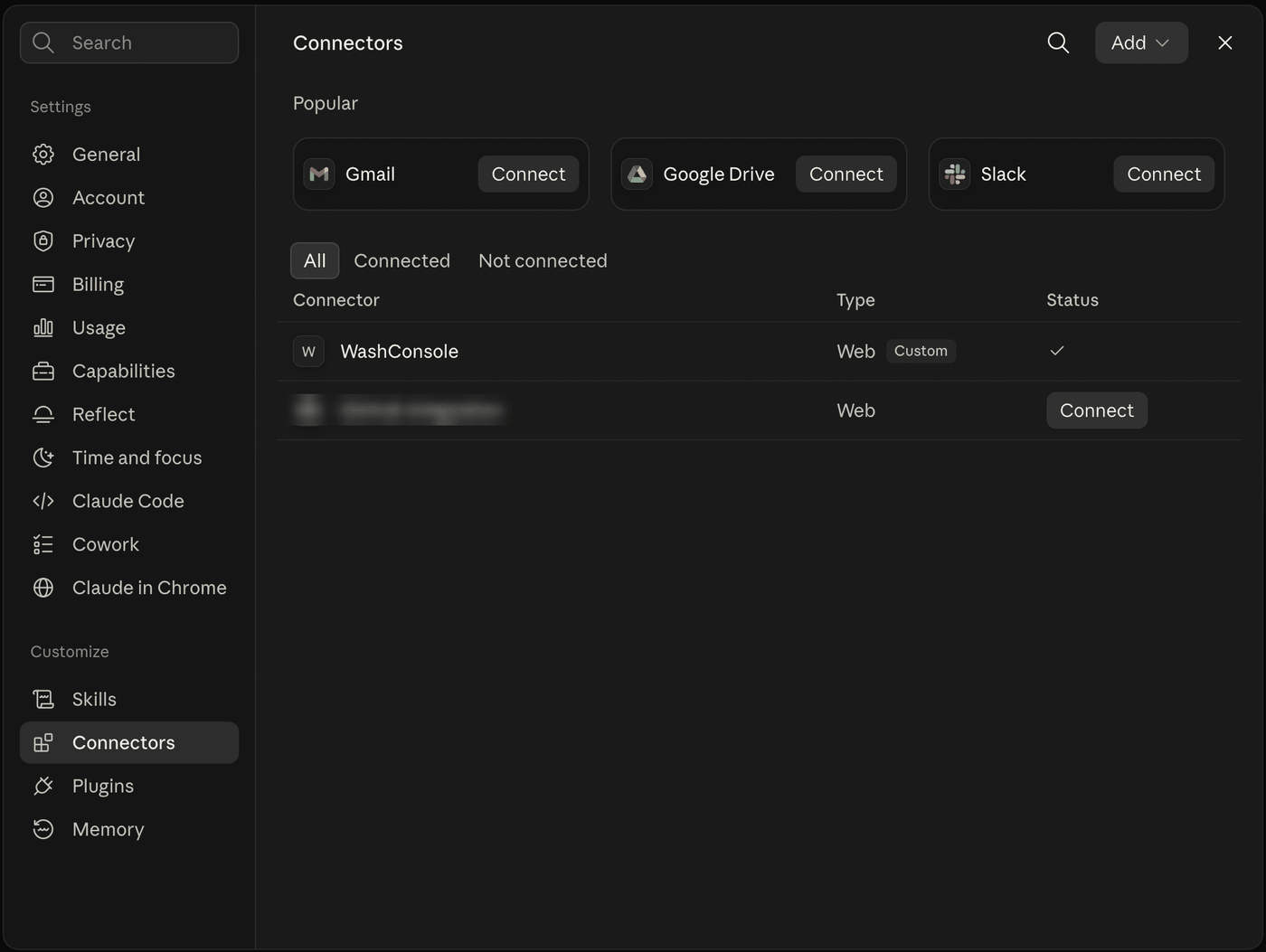Screen dimensions: 1266x952
Task: Go to Privacy settings
Action: [x=129, y=241]
